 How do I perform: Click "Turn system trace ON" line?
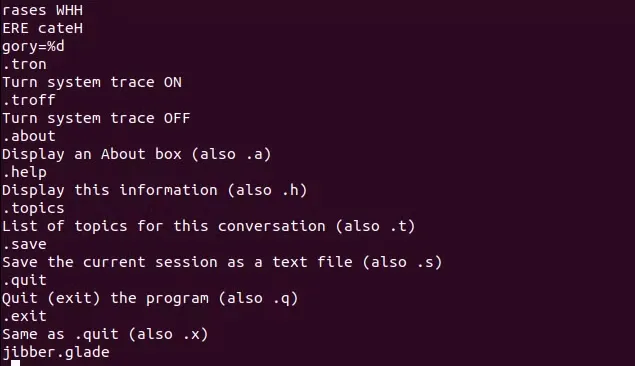click(x=92, y=82)
